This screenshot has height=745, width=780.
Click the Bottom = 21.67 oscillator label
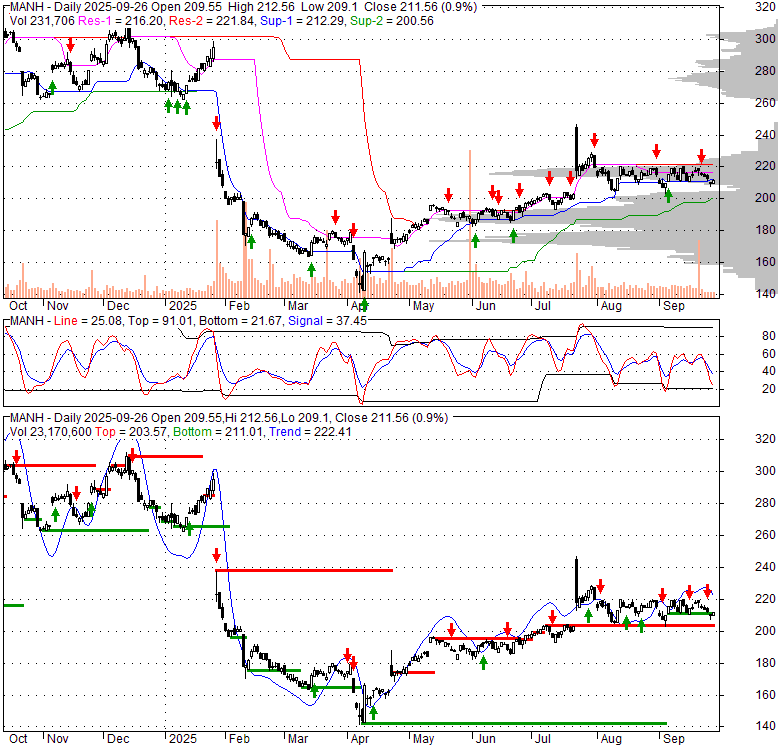tap(240, 321)
